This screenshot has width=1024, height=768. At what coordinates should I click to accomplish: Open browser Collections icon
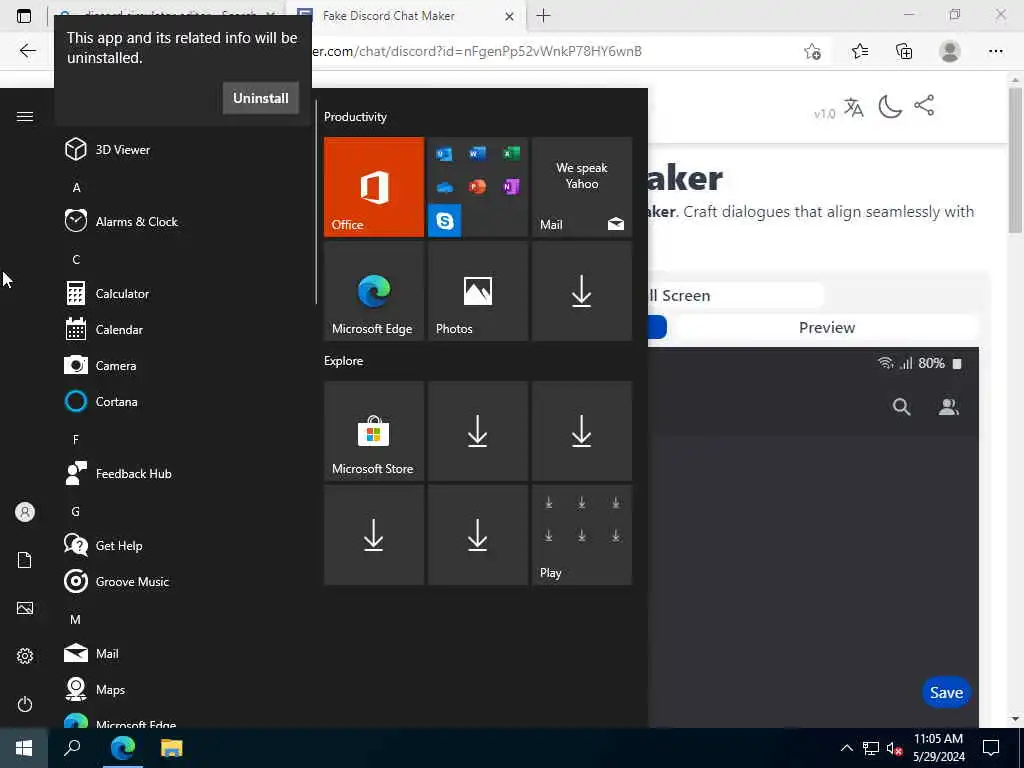904,51
